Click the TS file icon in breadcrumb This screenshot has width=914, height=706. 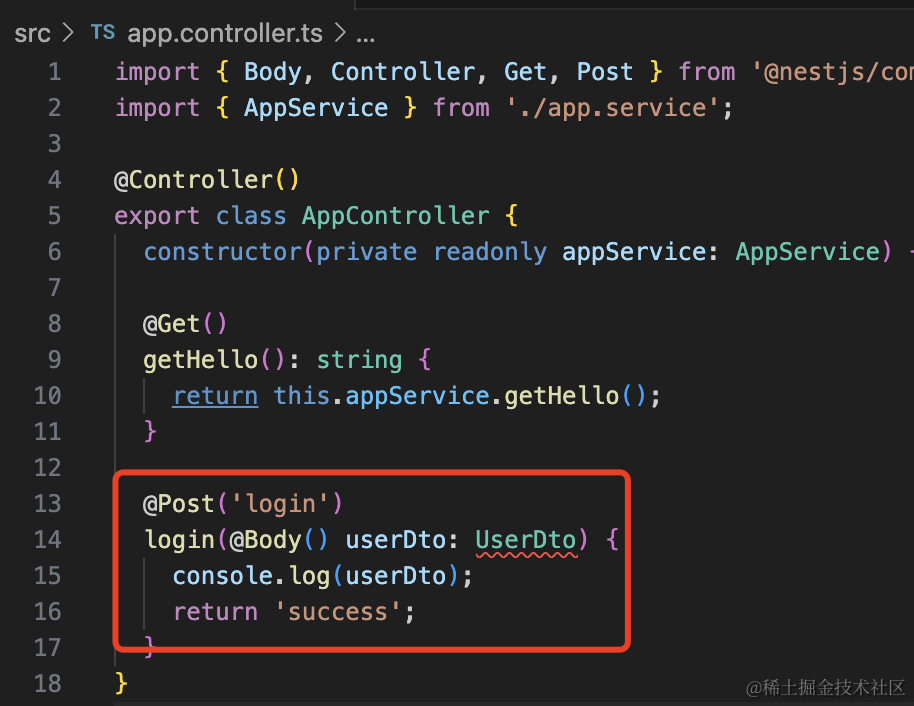tap(103, 32)
